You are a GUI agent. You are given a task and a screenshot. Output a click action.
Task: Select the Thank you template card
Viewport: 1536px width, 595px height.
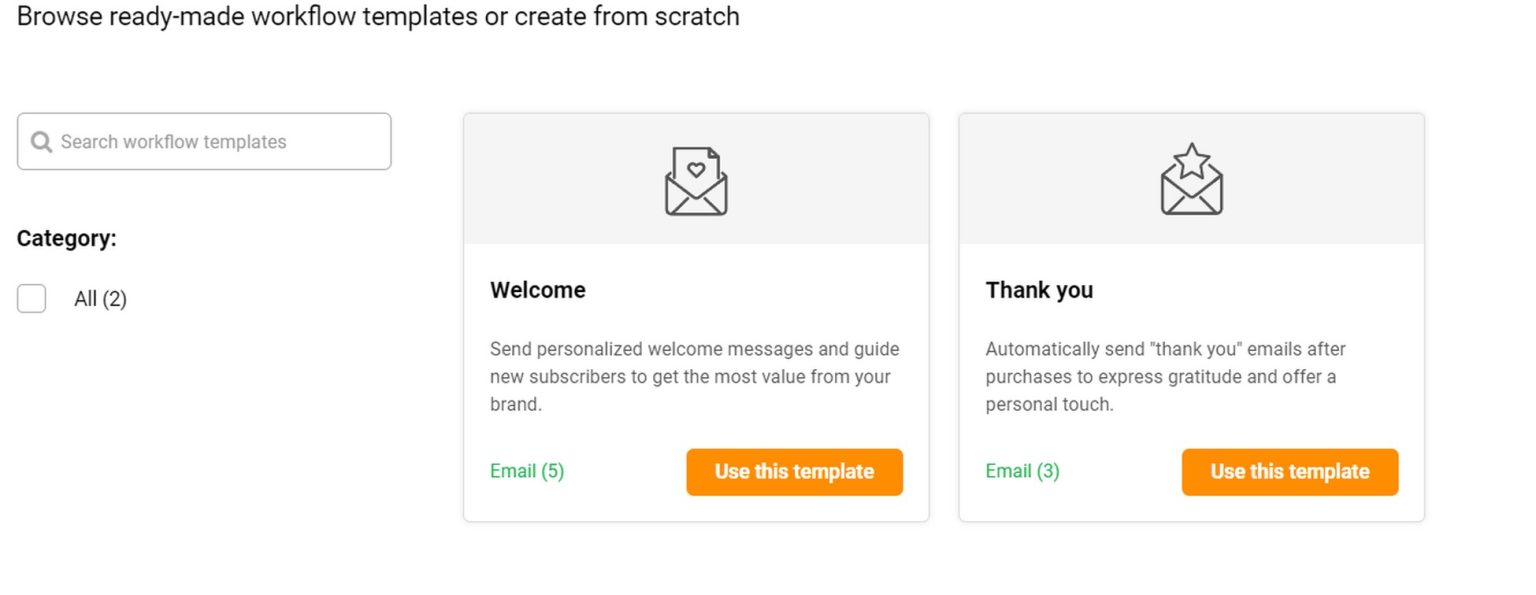[1190, 315]
